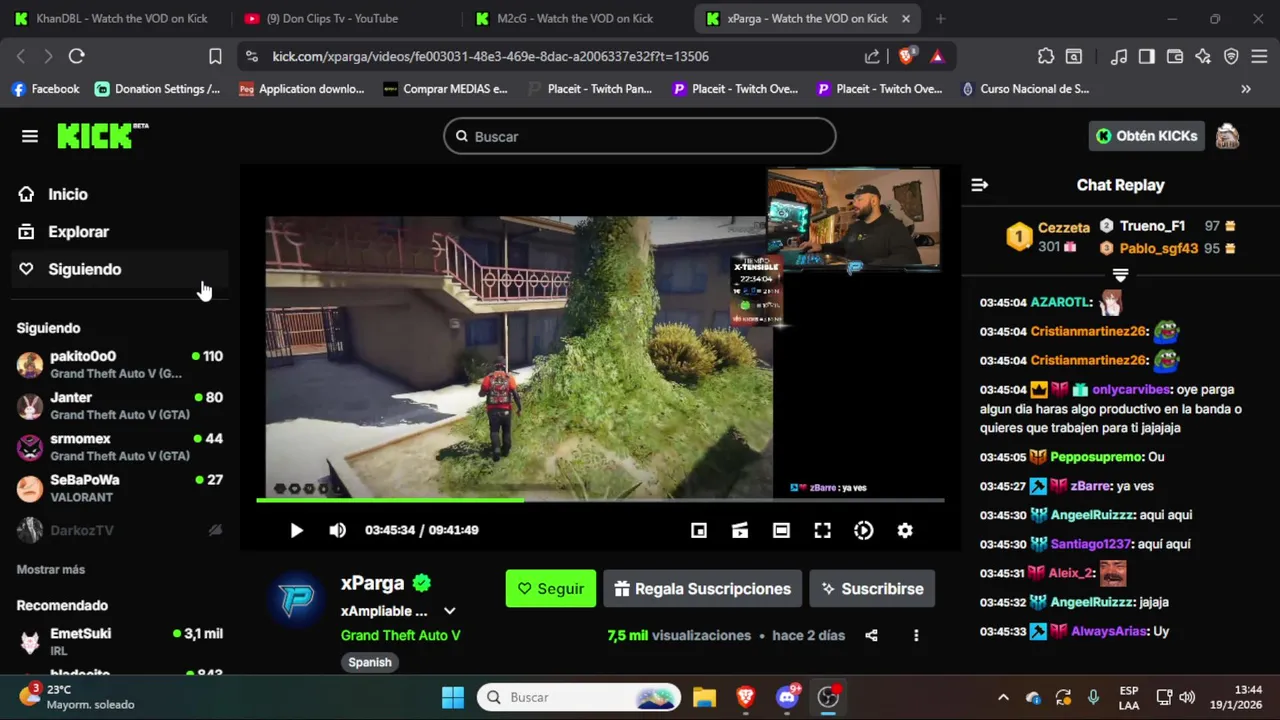This screenshot has height=720, width=1280.
Task: Click Mostrar más in following list
Action: tap(51, 569)
